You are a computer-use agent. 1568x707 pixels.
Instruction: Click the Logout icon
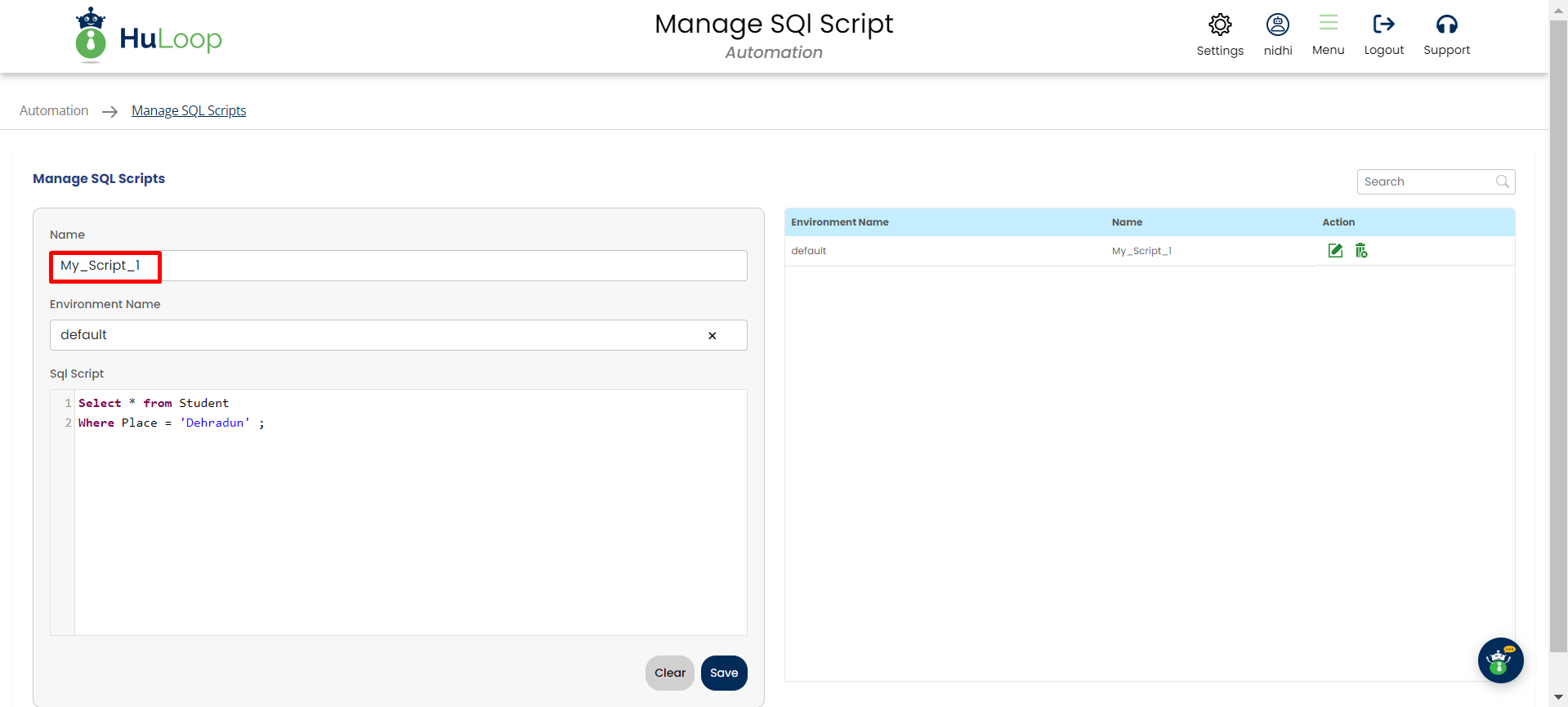coord(1383,25)
